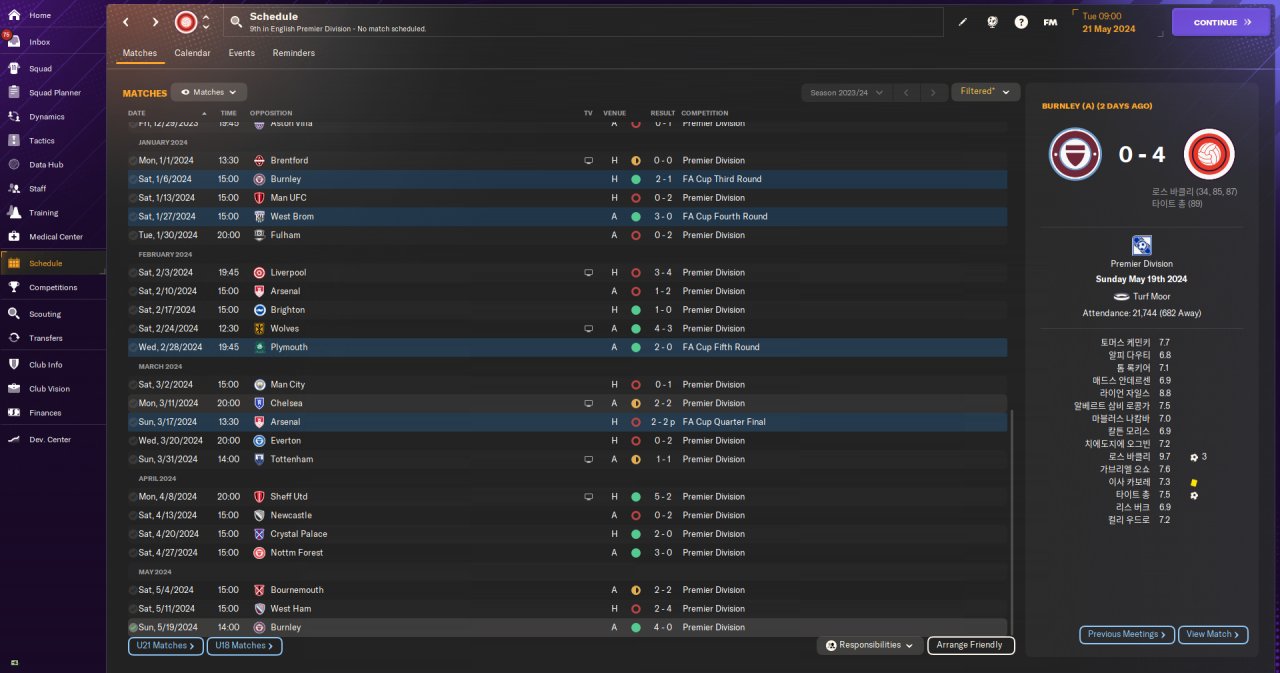This screenshot has height=673, width=1280.
Task: Click the Arrange Friendly button
Action: (x=971, y=645)
